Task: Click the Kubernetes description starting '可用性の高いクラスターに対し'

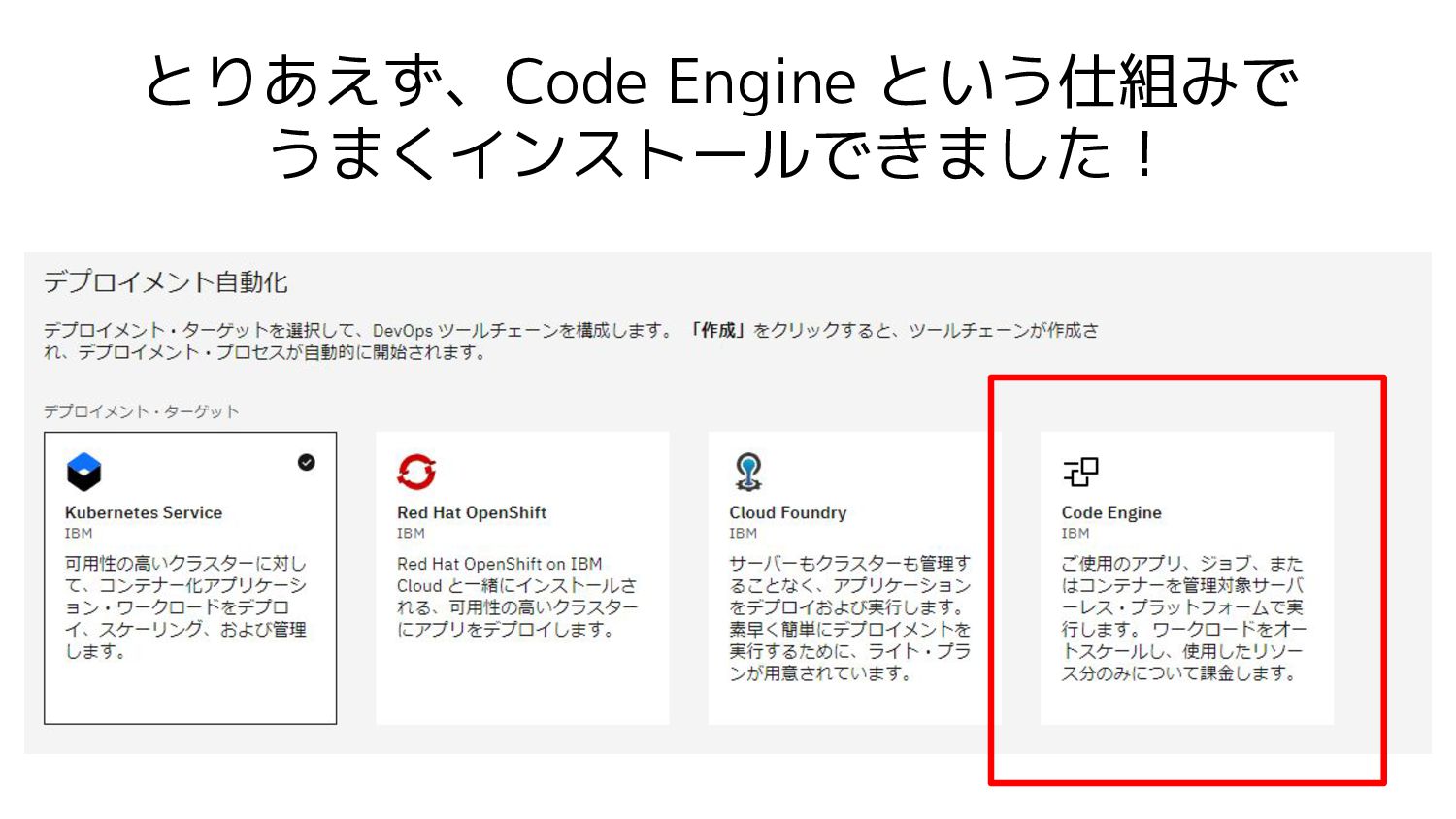Action: 185,607
